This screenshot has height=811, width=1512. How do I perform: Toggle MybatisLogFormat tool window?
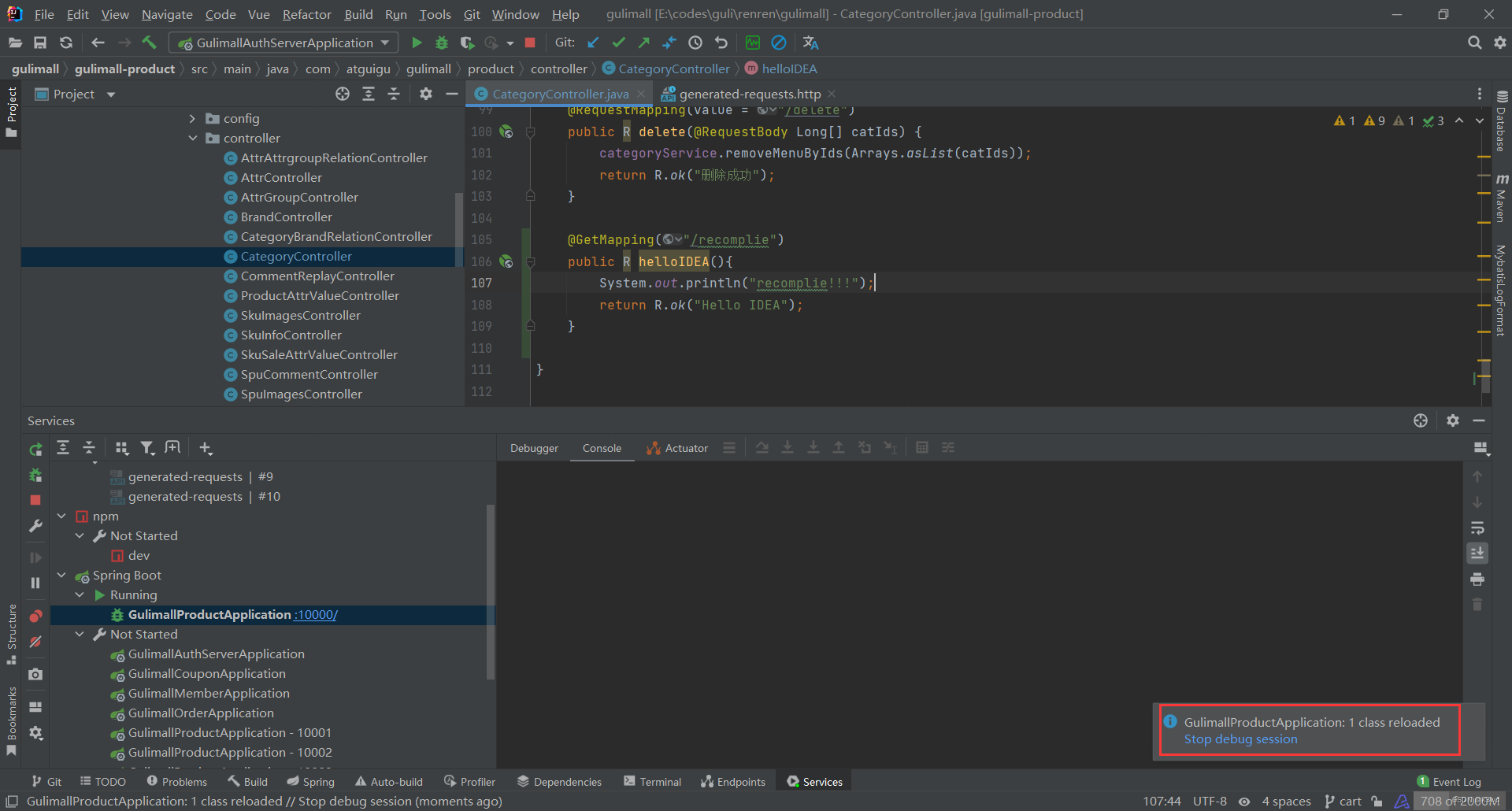[x=1502, y=291]
